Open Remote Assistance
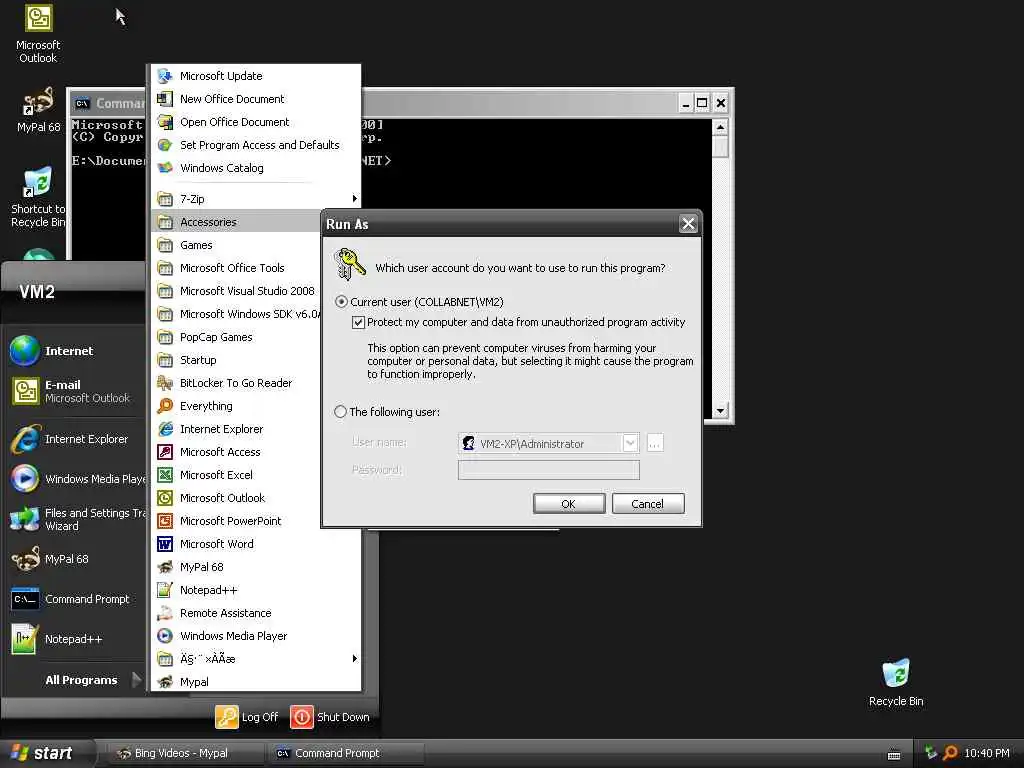The image size is (1024, 768). click(255, 613)
